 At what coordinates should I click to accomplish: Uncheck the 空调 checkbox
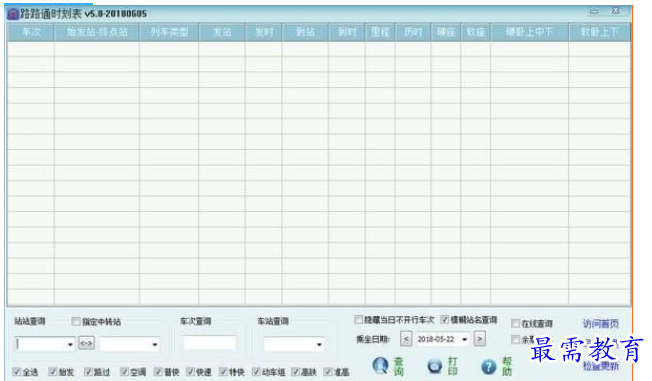point(124,371)
